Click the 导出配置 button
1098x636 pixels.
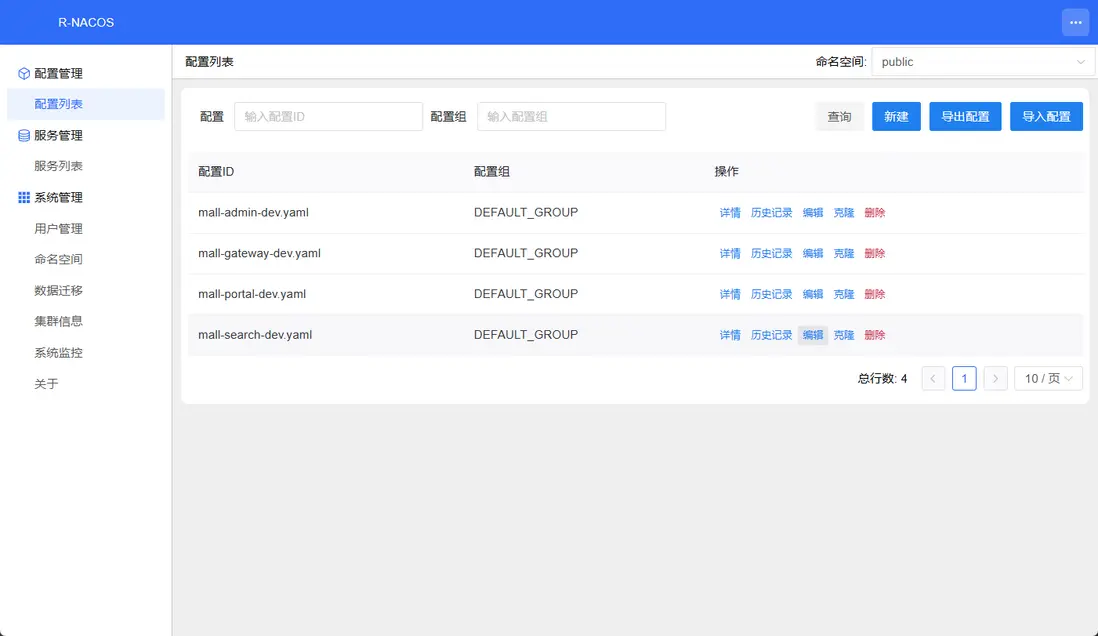[965, 117]
